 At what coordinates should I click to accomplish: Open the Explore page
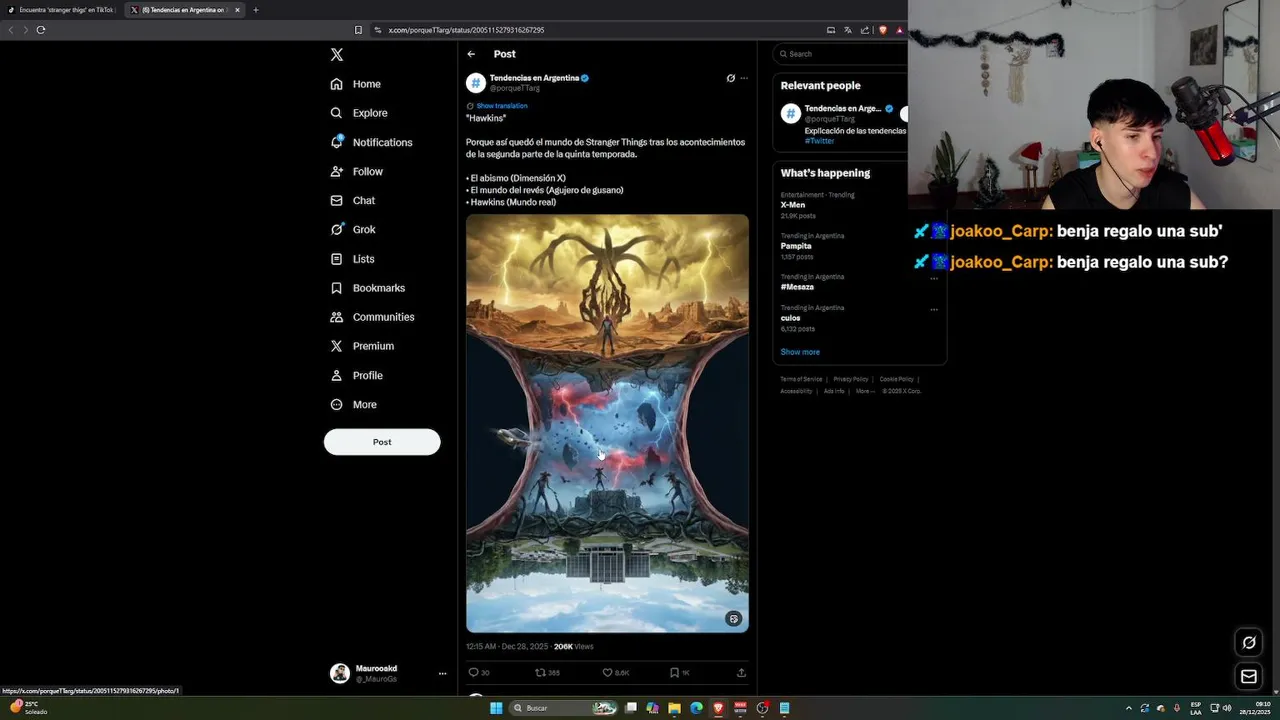(x=359, y=113)
